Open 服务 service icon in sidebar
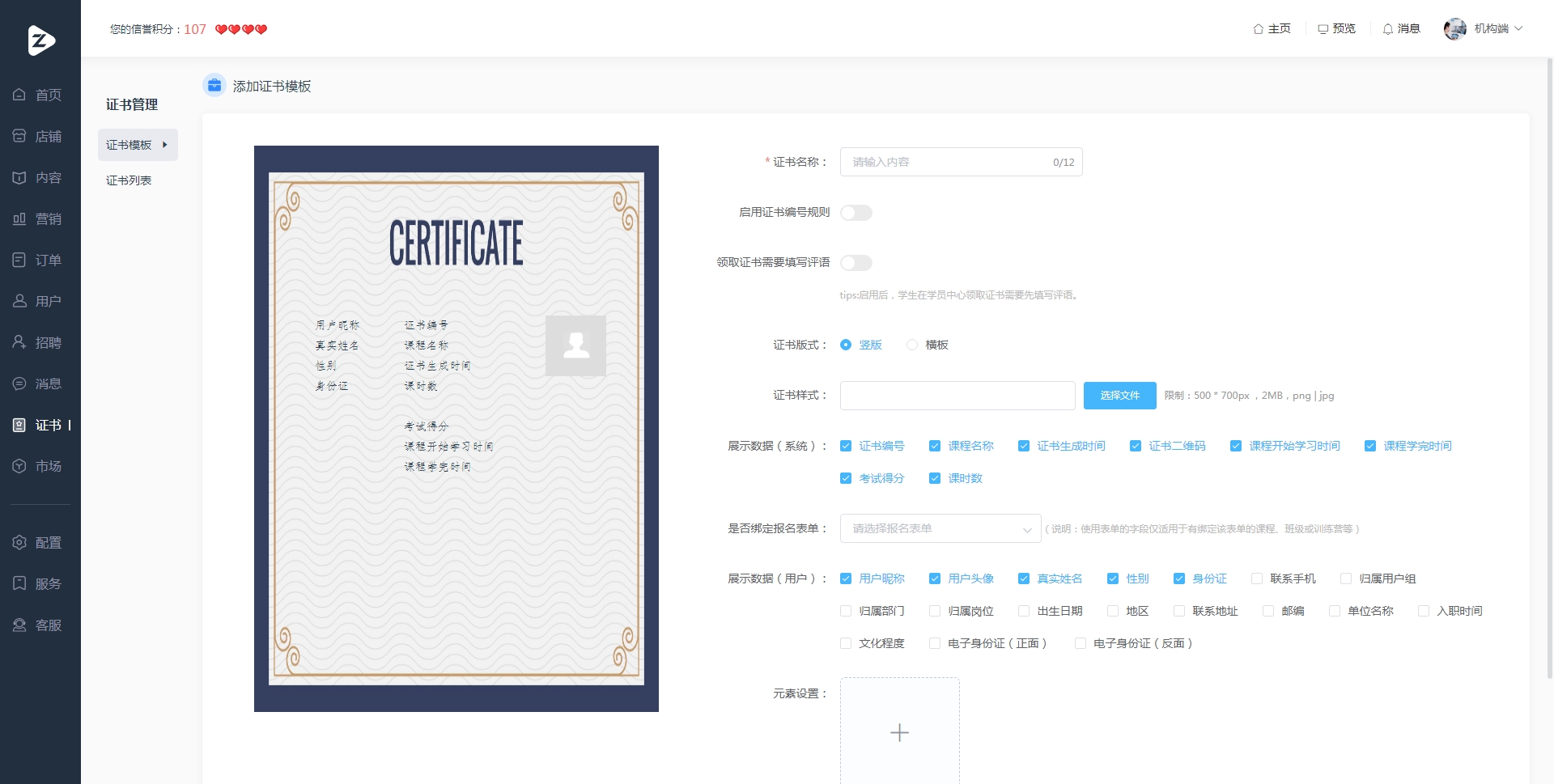Image resolution: width=1554 pixels, height=784 pixels. pos(19,583)
